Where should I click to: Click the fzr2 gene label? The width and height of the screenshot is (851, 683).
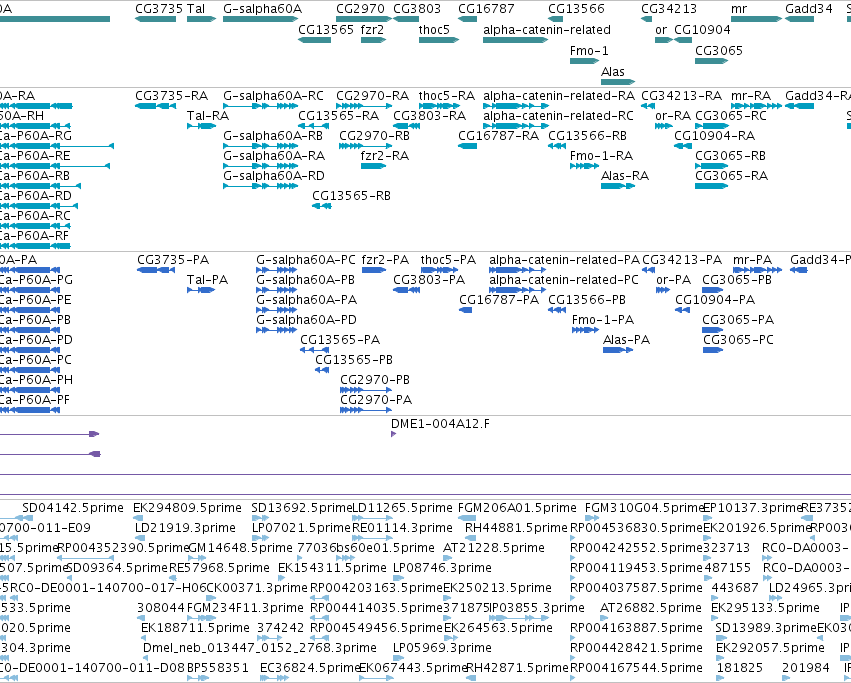point(372,29)
